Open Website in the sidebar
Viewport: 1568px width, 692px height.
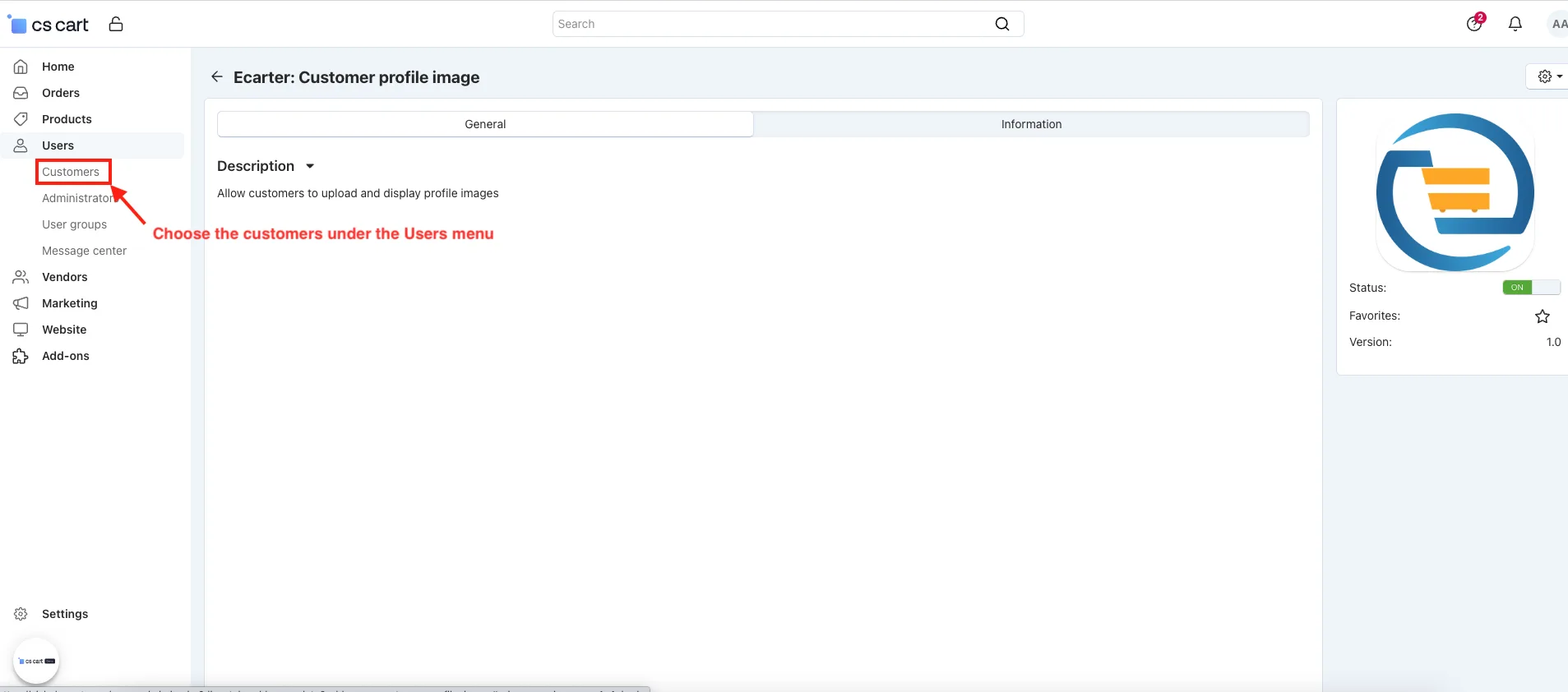[x=64, y=330]
